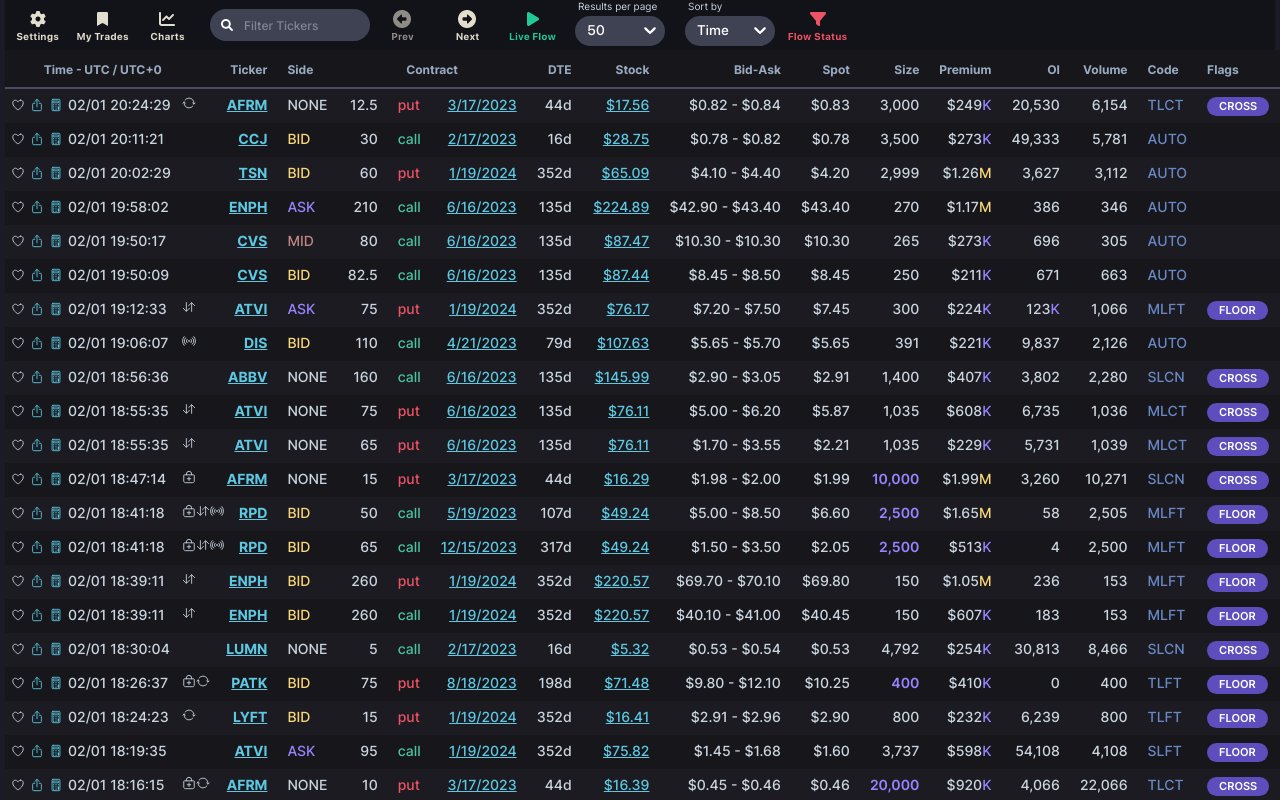Go to Next page arrow
Image resolution: width=1280 pixels, height=800 pixels.
point(467,19)
